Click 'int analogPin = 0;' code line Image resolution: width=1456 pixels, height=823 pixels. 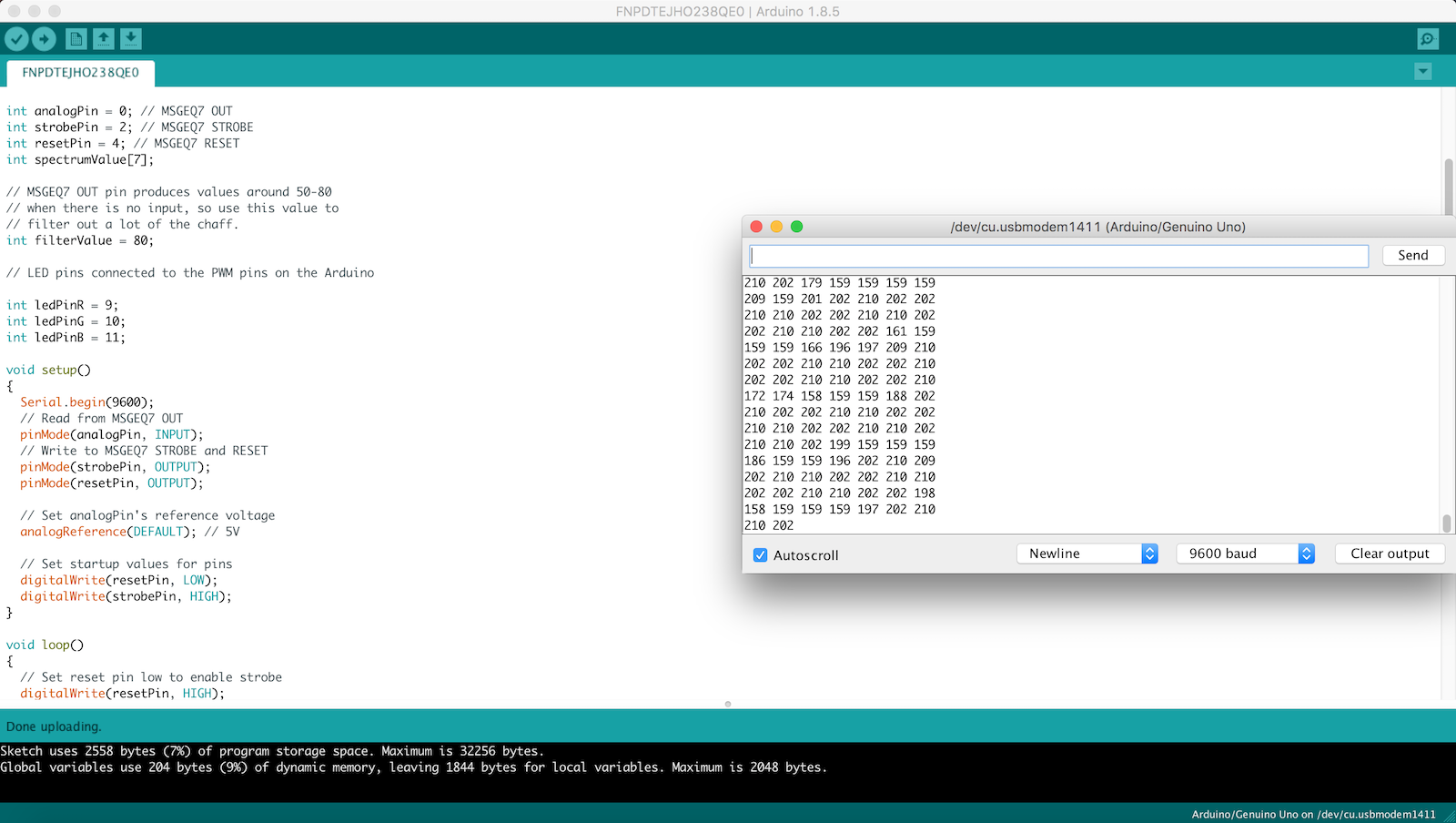[69, 111]
